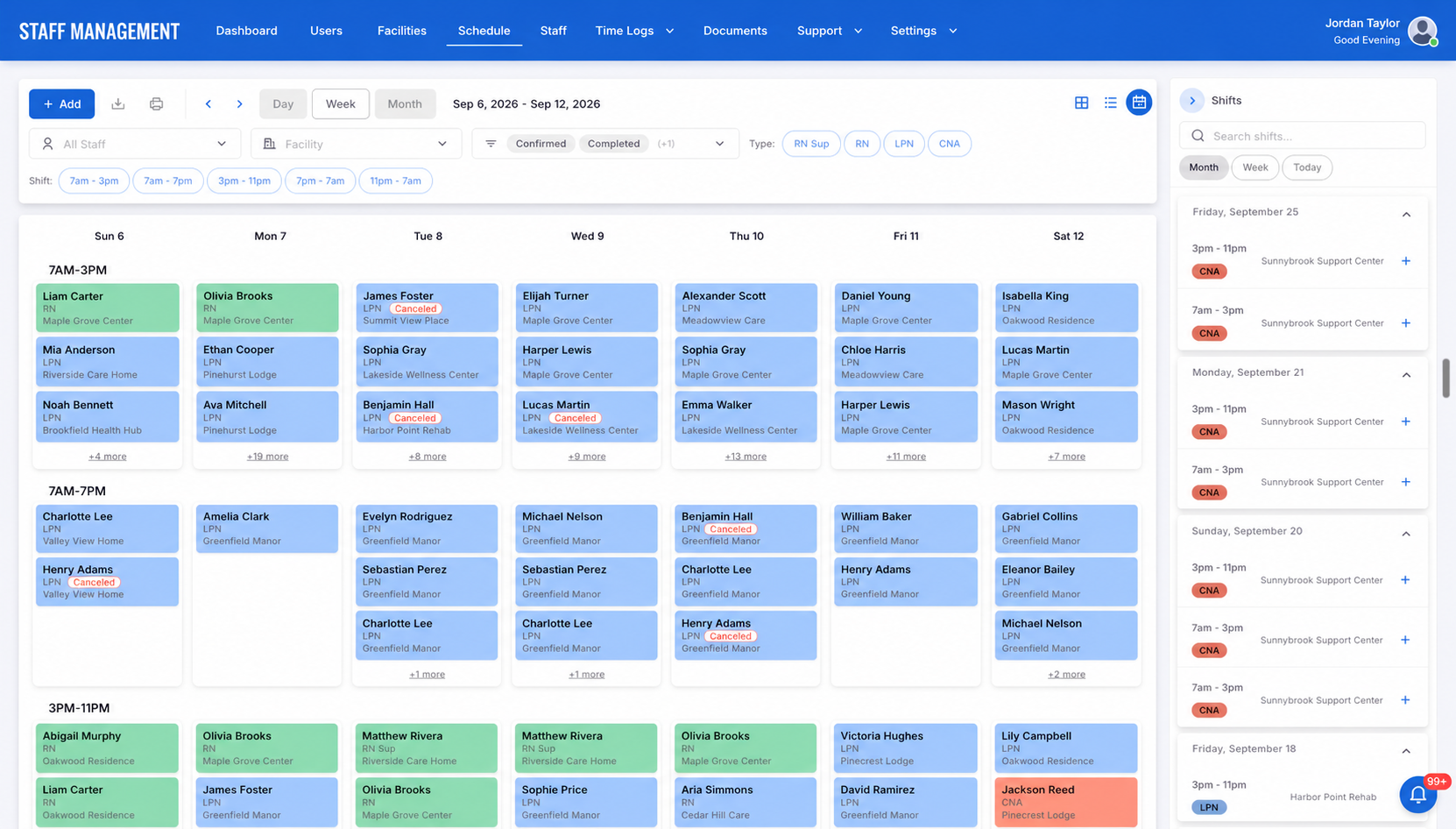Add Monday September 21 7am-3pm shift plus

pos(1406,482)
